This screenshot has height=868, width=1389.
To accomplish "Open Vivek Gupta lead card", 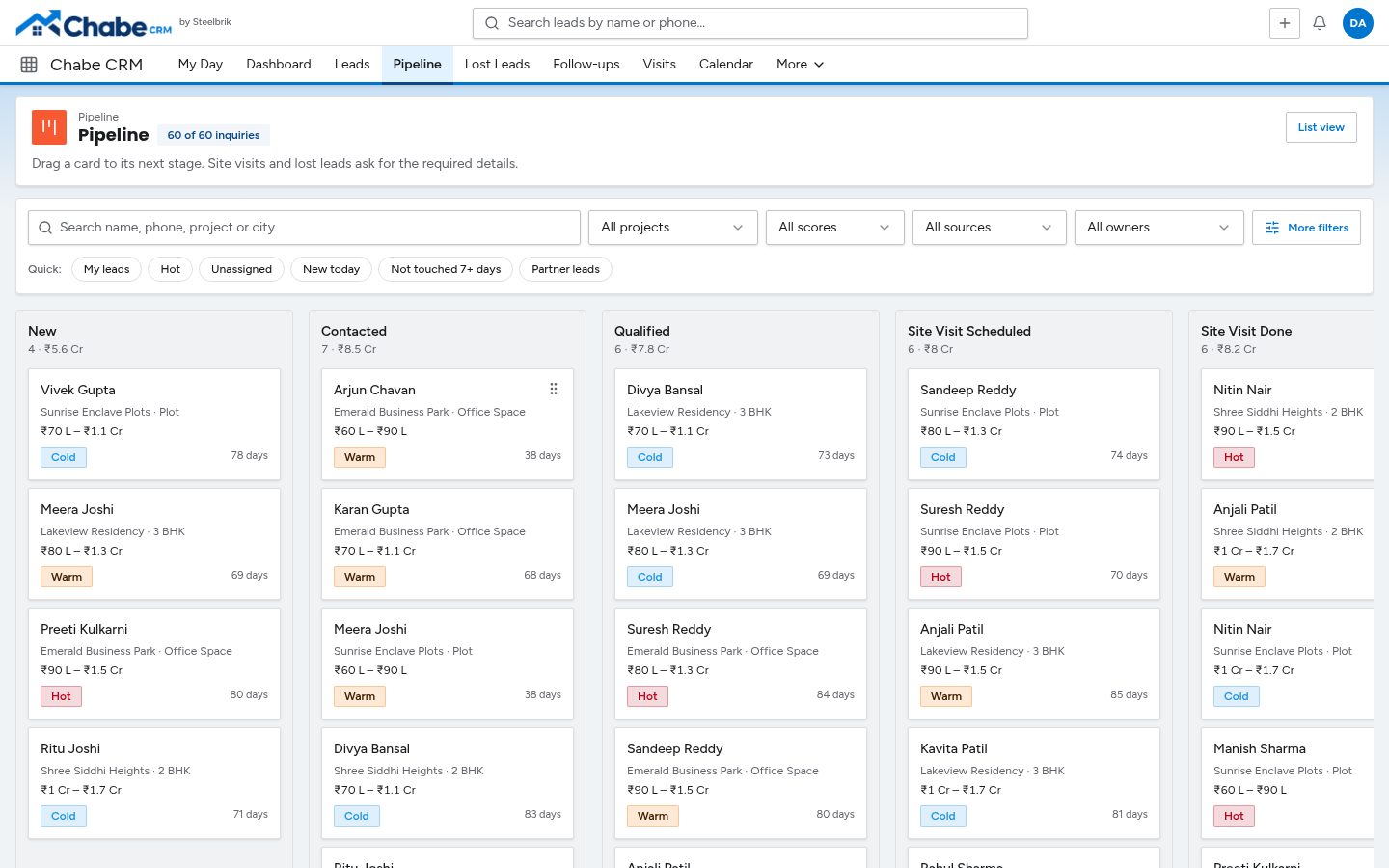I will 154,424.
